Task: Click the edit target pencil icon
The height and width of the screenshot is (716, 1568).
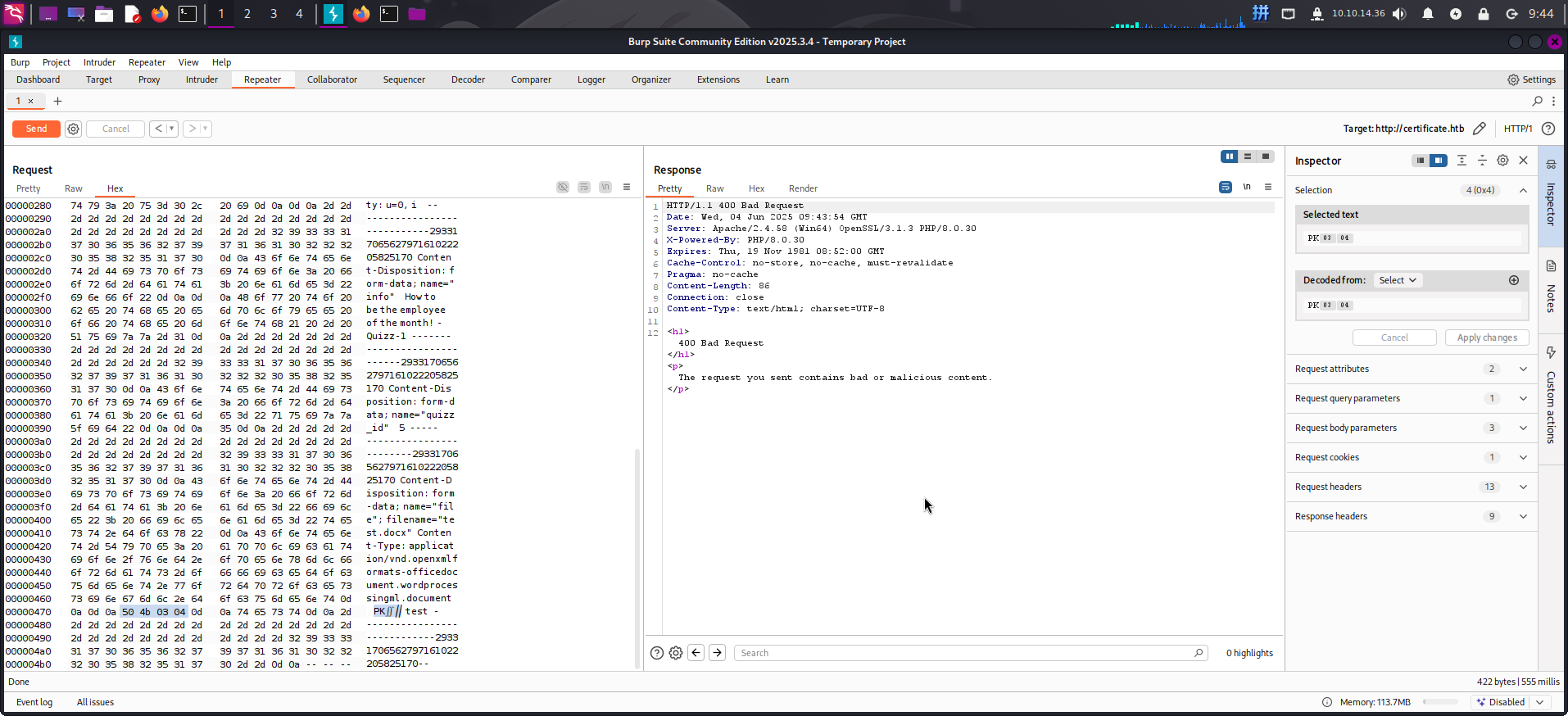Action: (1479, 129)
